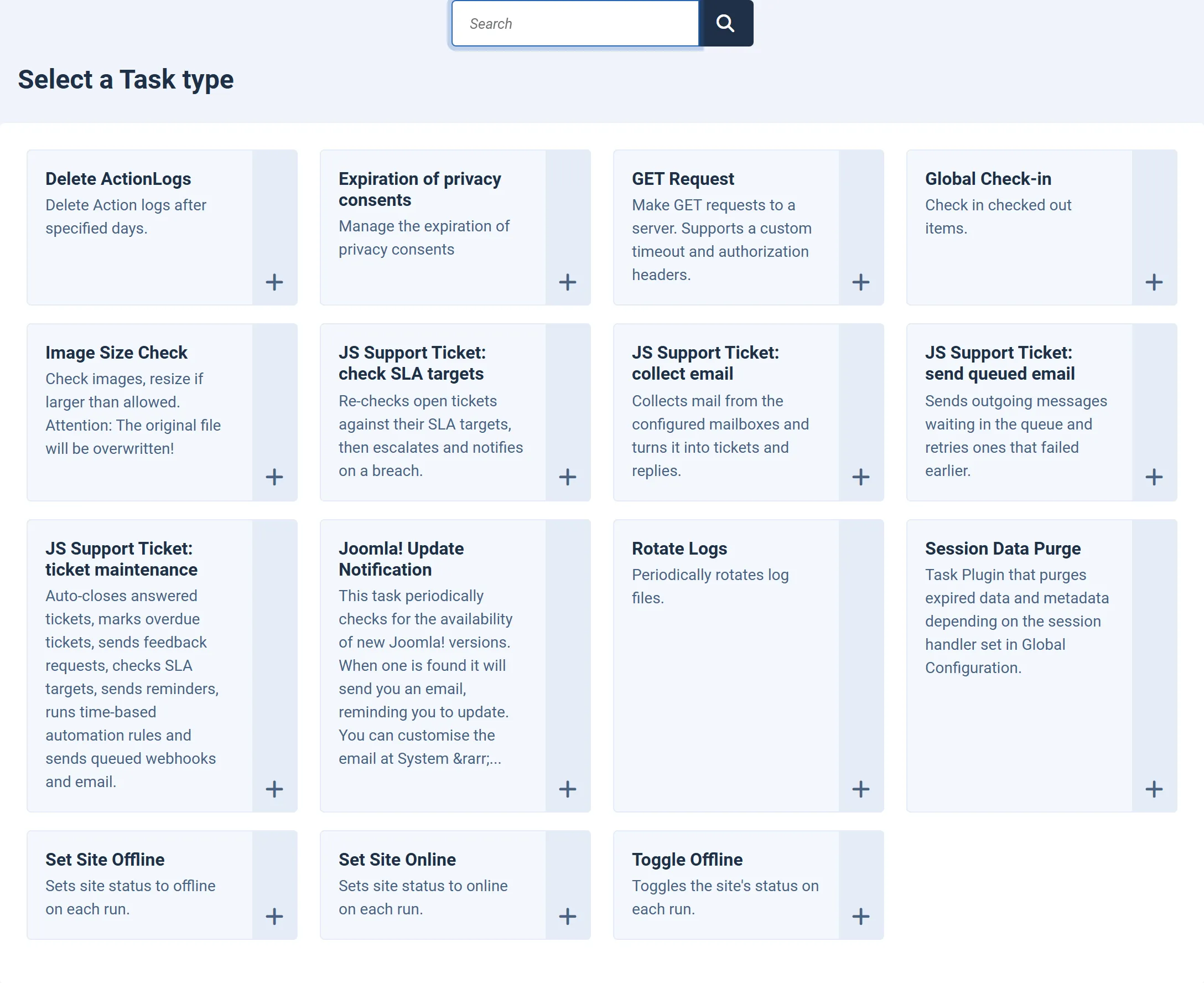
Task: Click the 'Select a Task type' heading
Action: pyautogui.click(x=126, y=79)
